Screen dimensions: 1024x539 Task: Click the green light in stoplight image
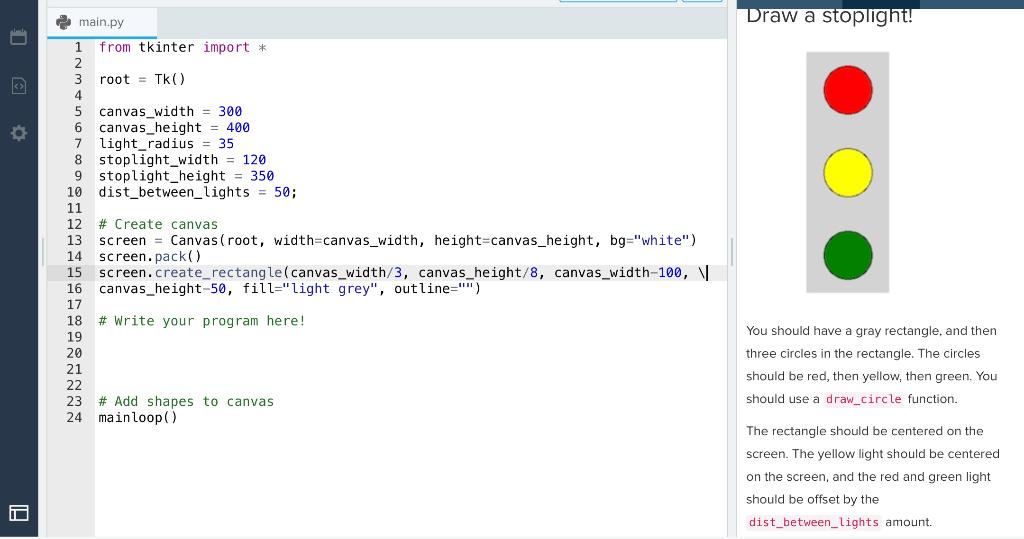click(848, 255)
